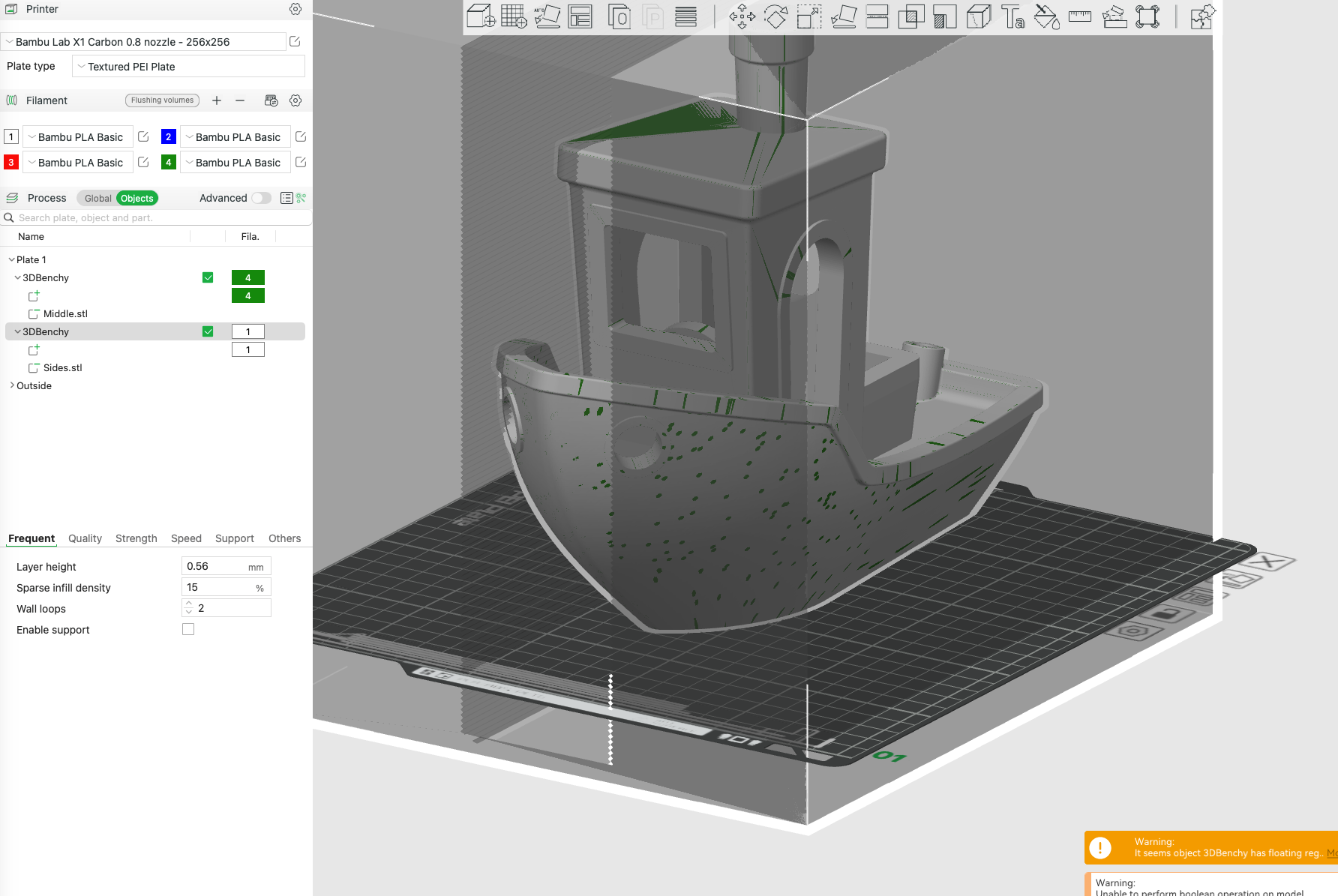Edit filament 2 preset icon
The width and height of the screenshot is (1338, 896).
pyautogui.click(x=301, y=136)
